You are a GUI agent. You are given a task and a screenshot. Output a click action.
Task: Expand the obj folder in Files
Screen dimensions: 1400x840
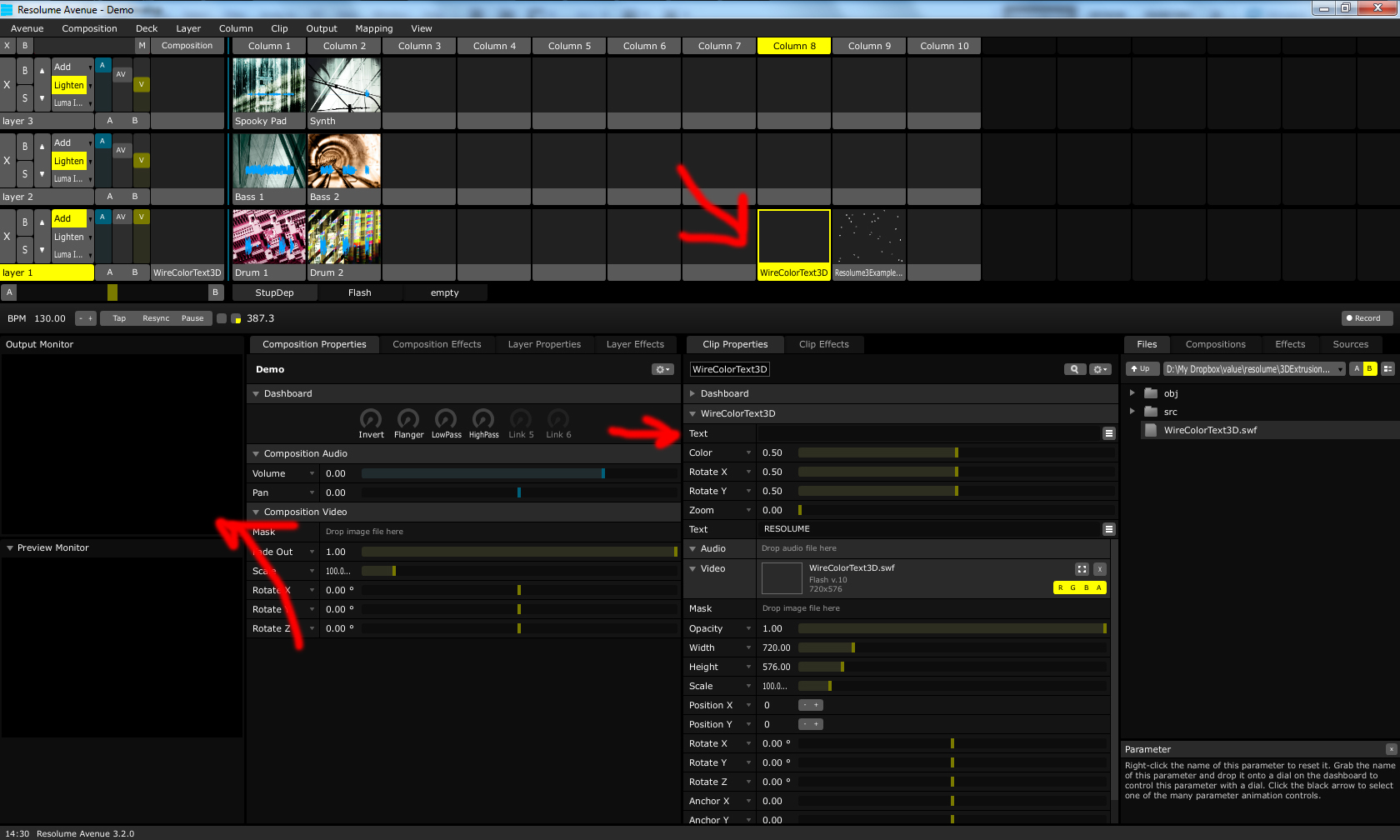point(1132,393)
